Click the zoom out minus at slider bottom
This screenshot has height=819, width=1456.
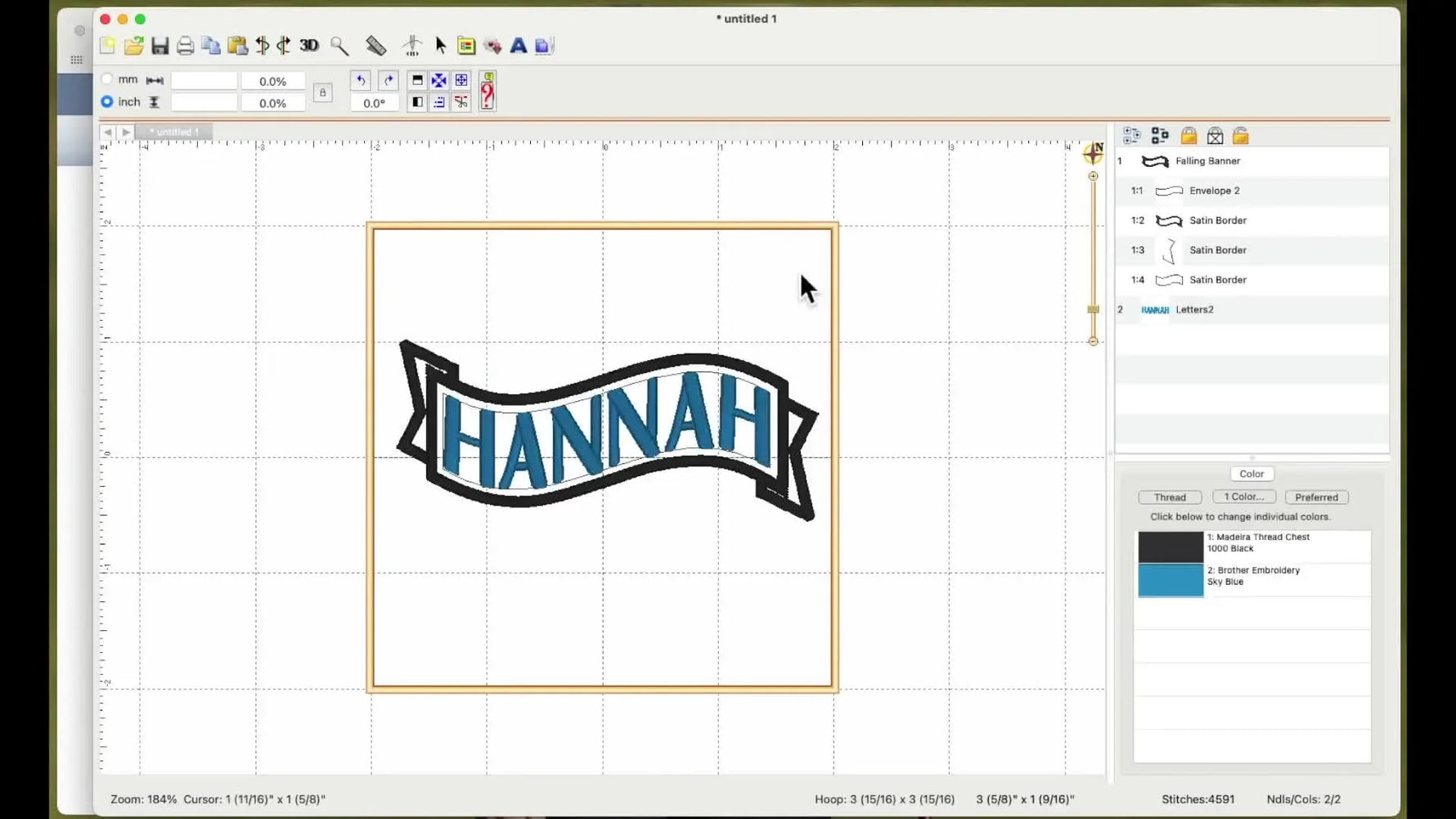(x=1093, y=341)
